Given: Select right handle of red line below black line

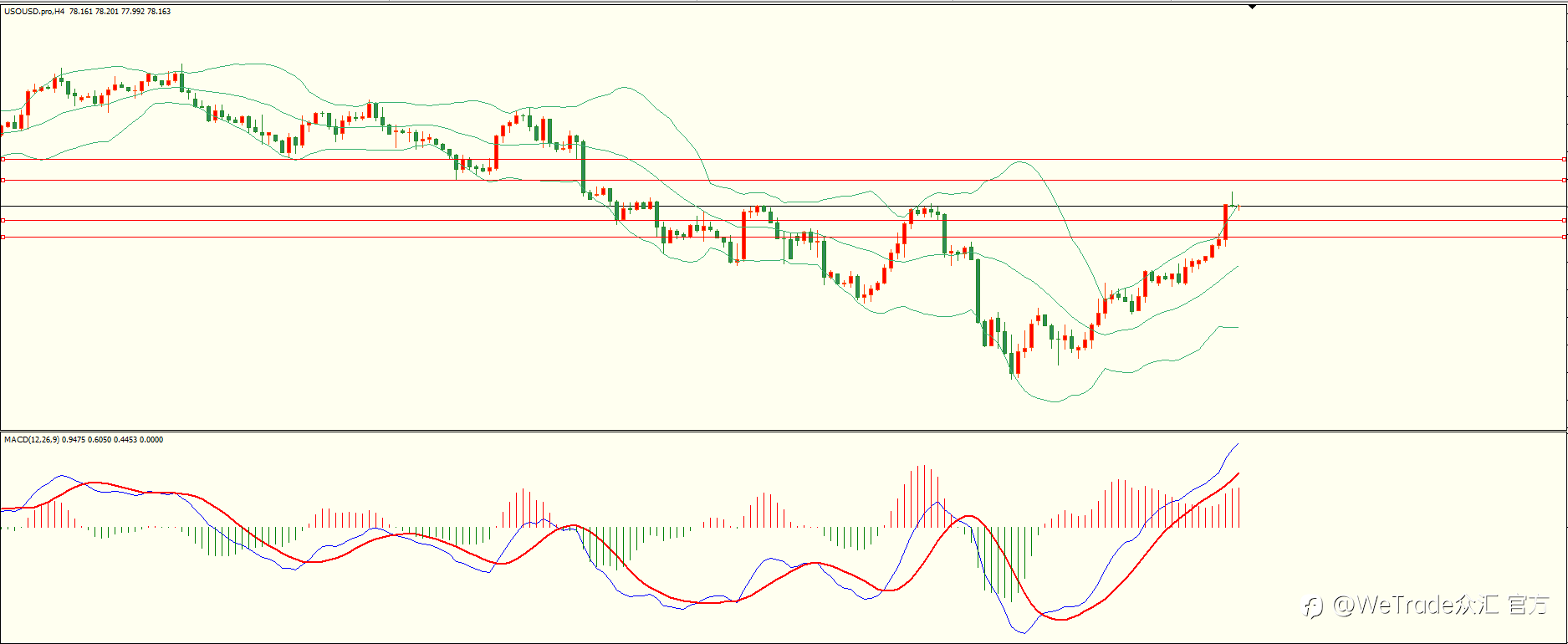Looking at the screenshot, I should 1564,220.
